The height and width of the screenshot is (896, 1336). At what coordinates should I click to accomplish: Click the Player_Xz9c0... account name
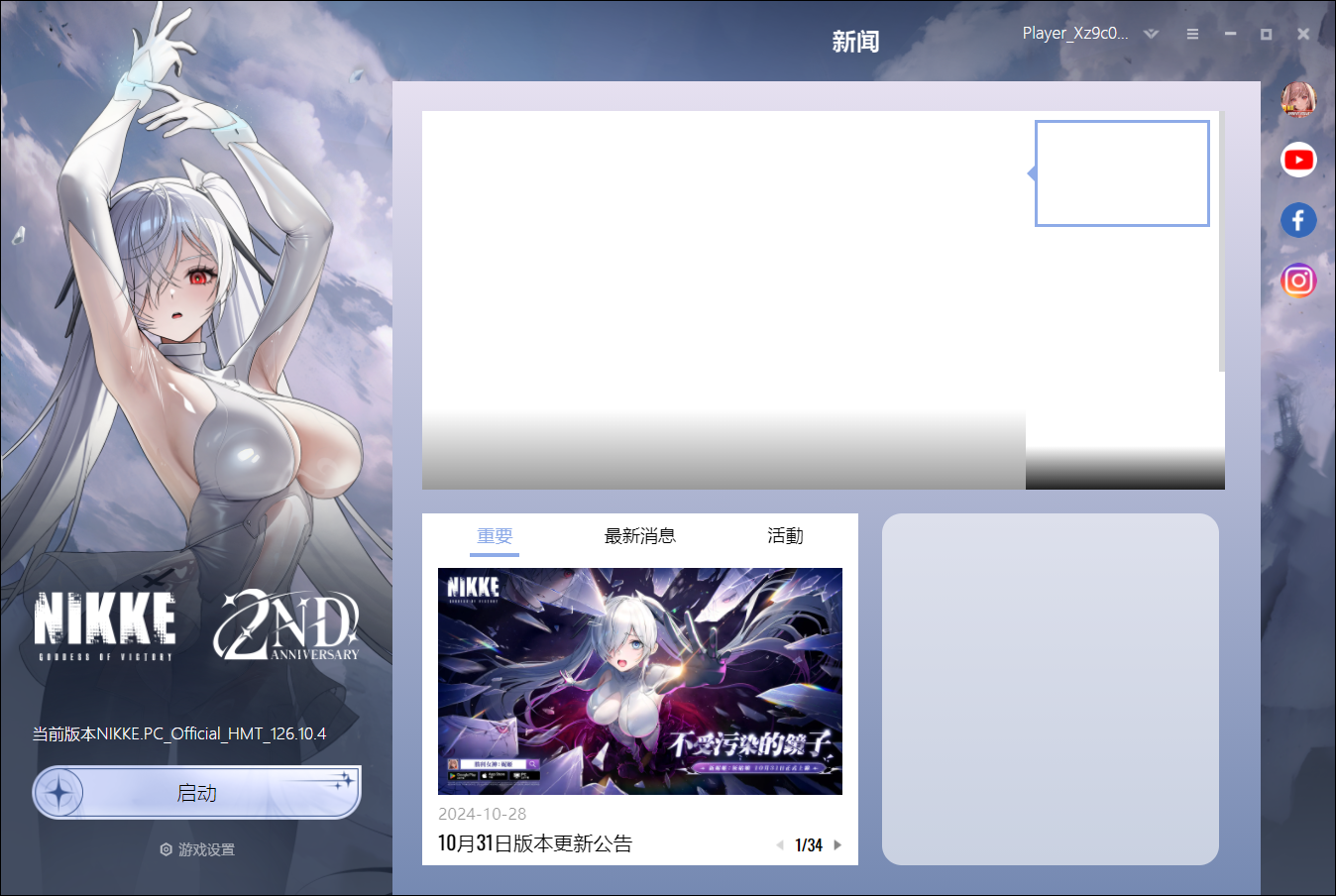1075,33
